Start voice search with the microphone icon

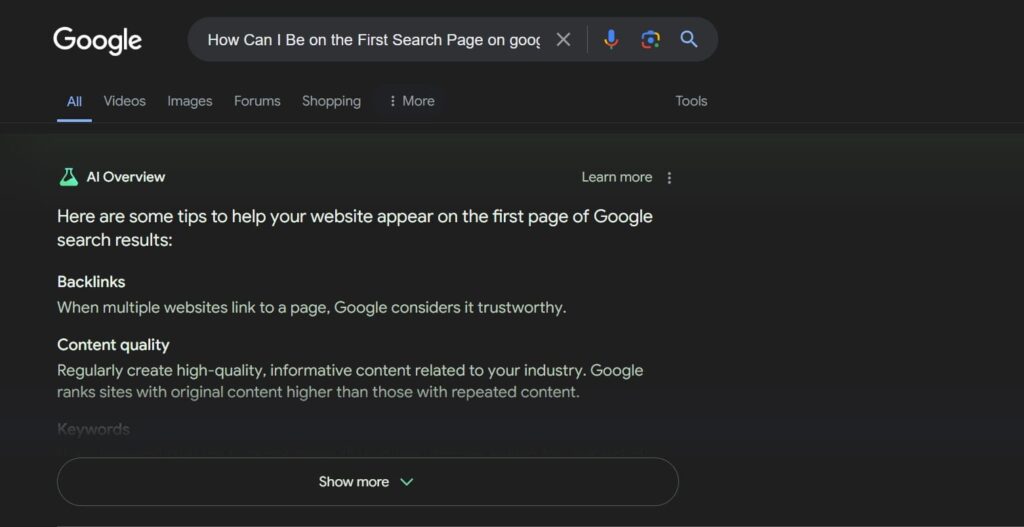(611, 40)
